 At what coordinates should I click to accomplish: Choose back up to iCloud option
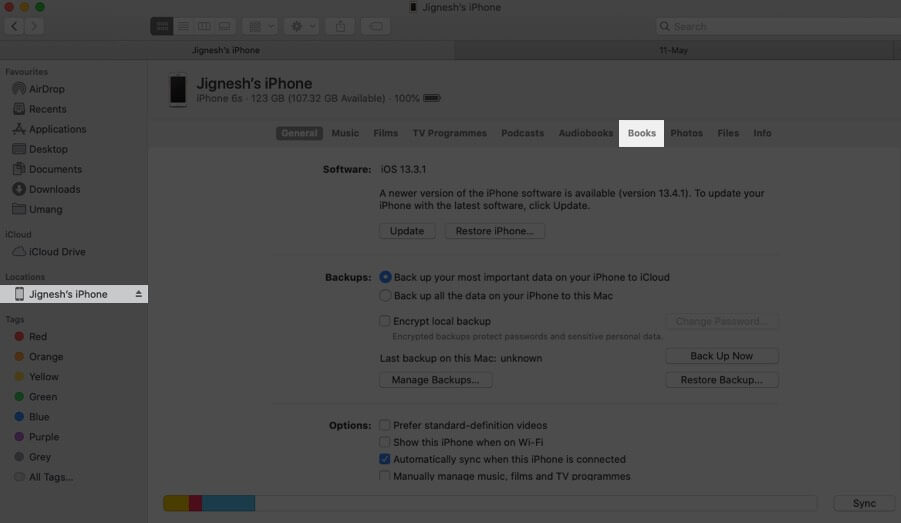click(385, 277)
